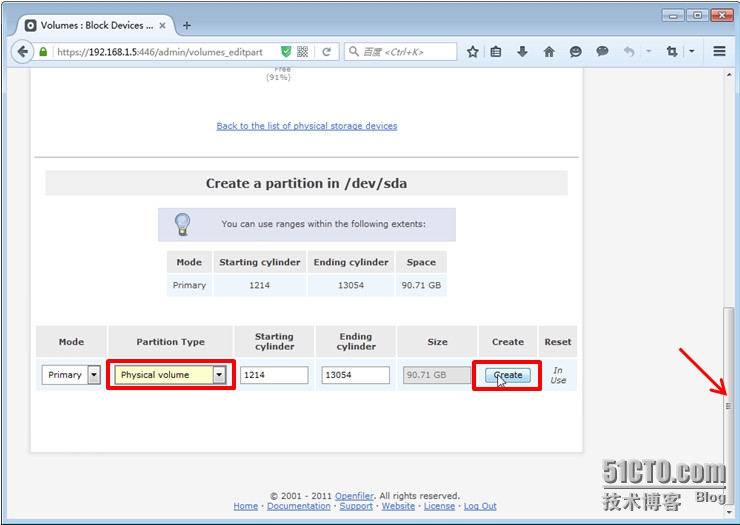Click the Openfiler footer link
The width and height of the screenshot is (740, 525).
pos(354,496)
